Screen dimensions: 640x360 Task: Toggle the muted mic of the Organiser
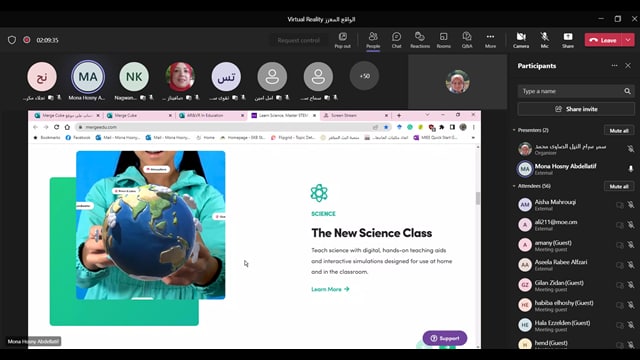click(x=631, y=149)
